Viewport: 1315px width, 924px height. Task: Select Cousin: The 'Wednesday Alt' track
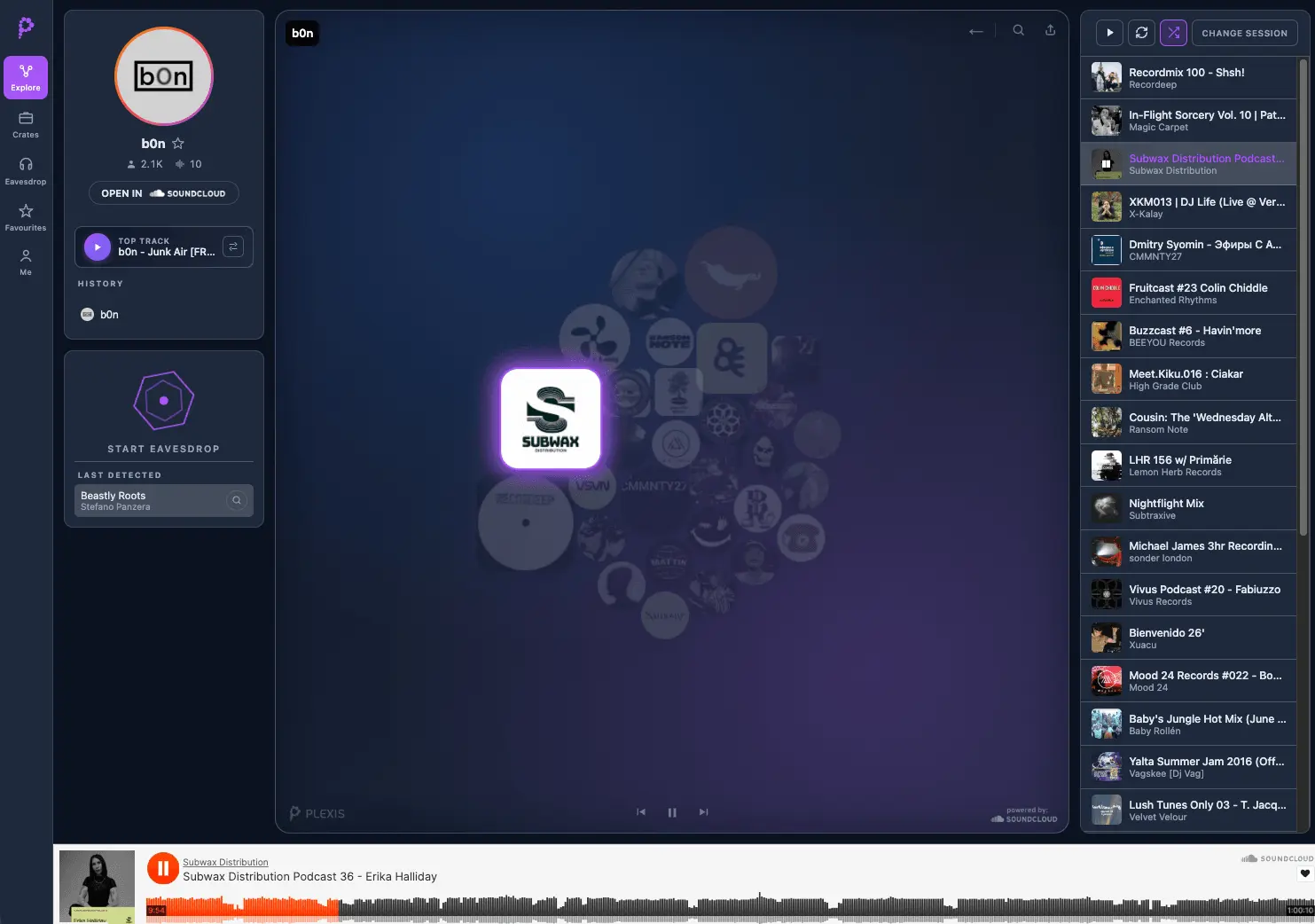tap(1188, 423)
